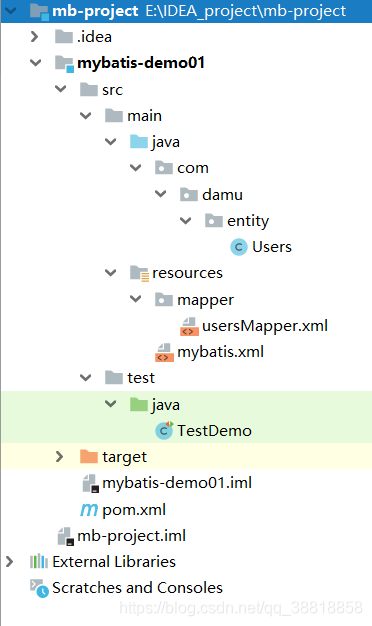
Task: Click the main folder icon
Action: [114, 116]
